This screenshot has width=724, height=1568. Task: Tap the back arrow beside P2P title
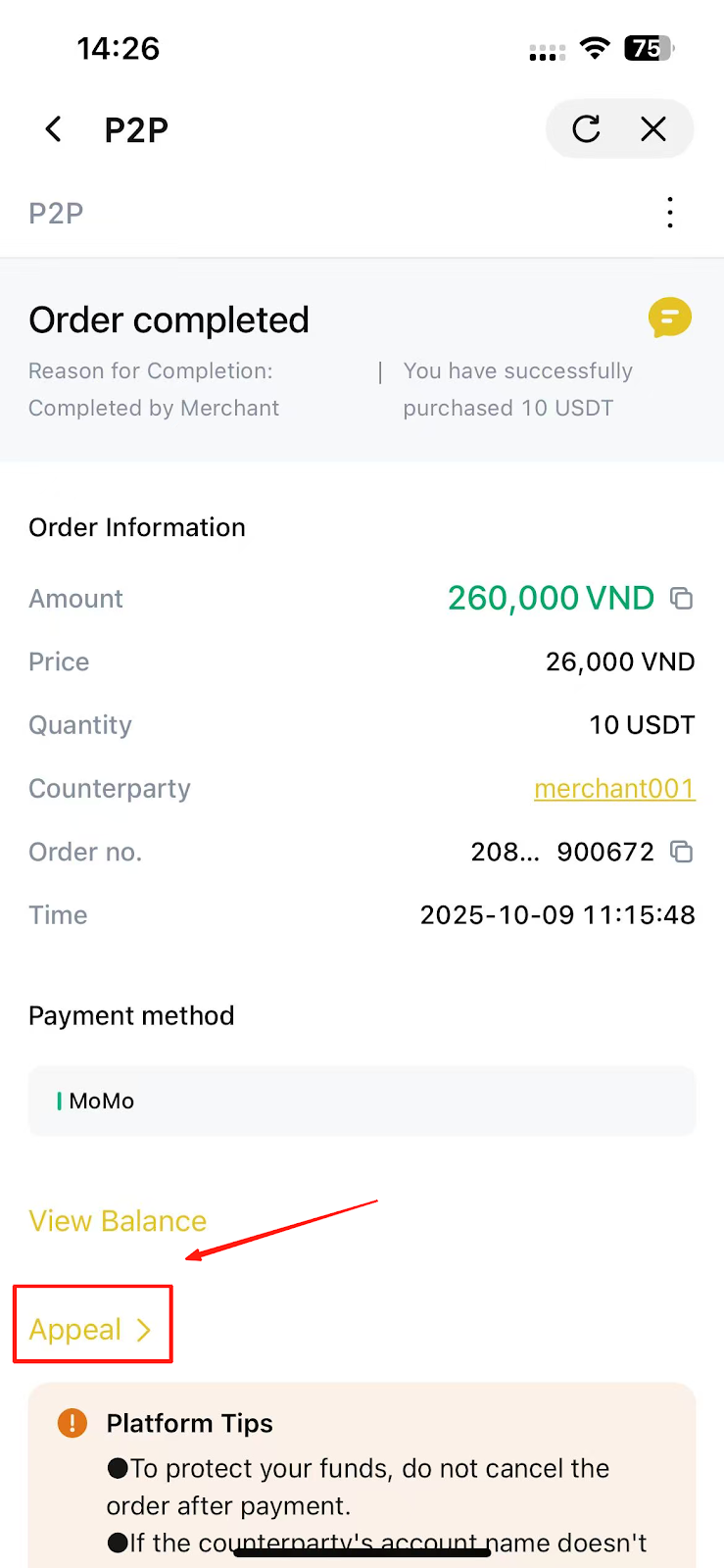coord(54,129)
